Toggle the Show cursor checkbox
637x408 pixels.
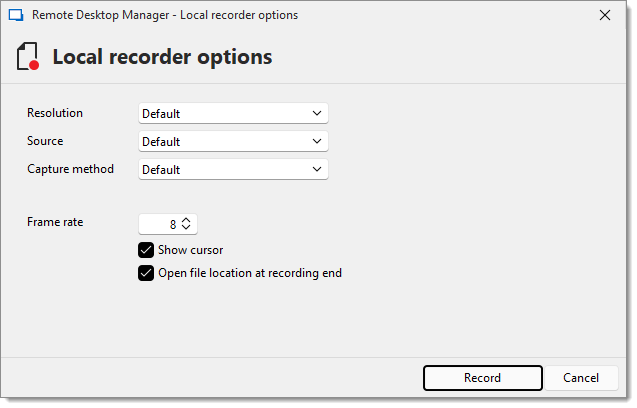pyautogui.click(x=146, y=250)
